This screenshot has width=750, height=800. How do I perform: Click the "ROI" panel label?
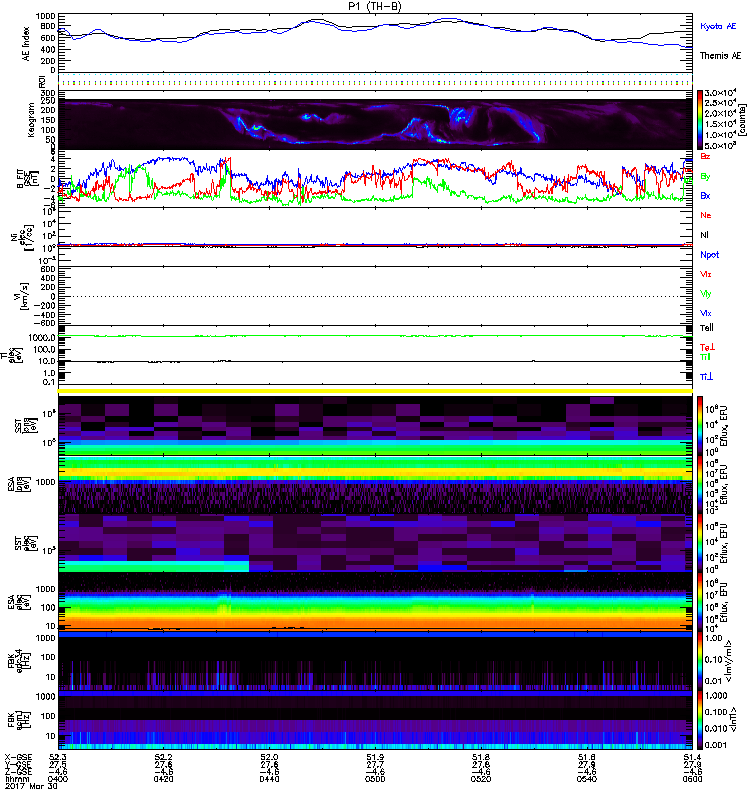click(42, 81)
